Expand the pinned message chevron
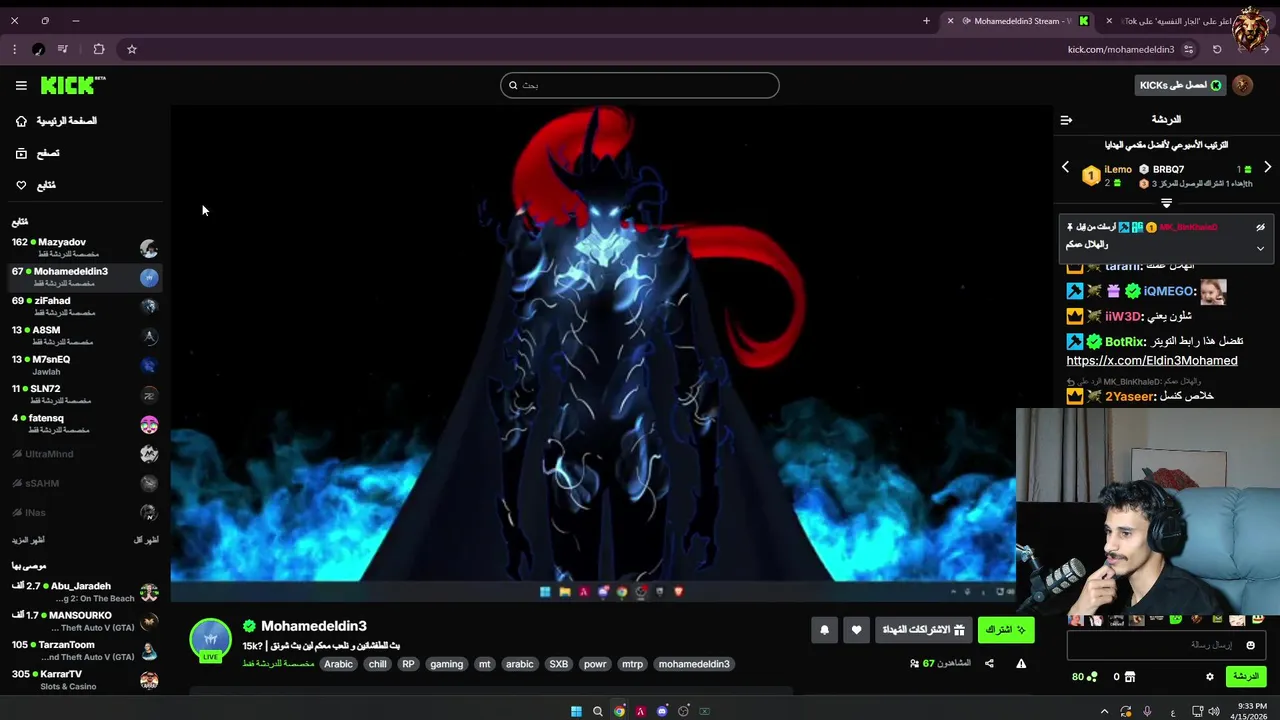1280x720 pixels. pyautogui.click(x=1260, y=248)
